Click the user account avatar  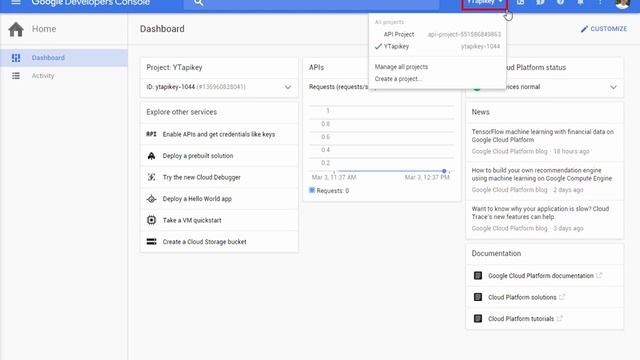pos(622,3)
